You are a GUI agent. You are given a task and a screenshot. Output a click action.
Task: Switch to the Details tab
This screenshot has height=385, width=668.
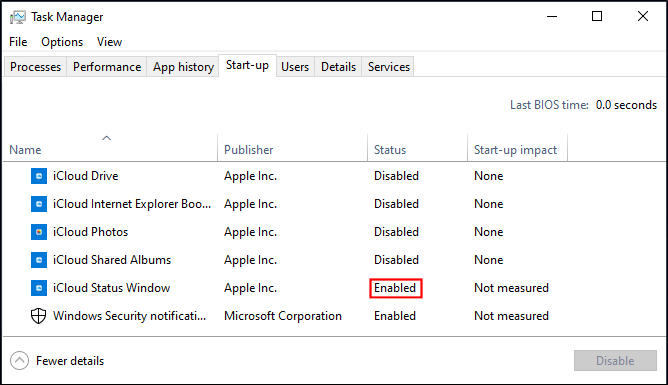tap(338, 67)
